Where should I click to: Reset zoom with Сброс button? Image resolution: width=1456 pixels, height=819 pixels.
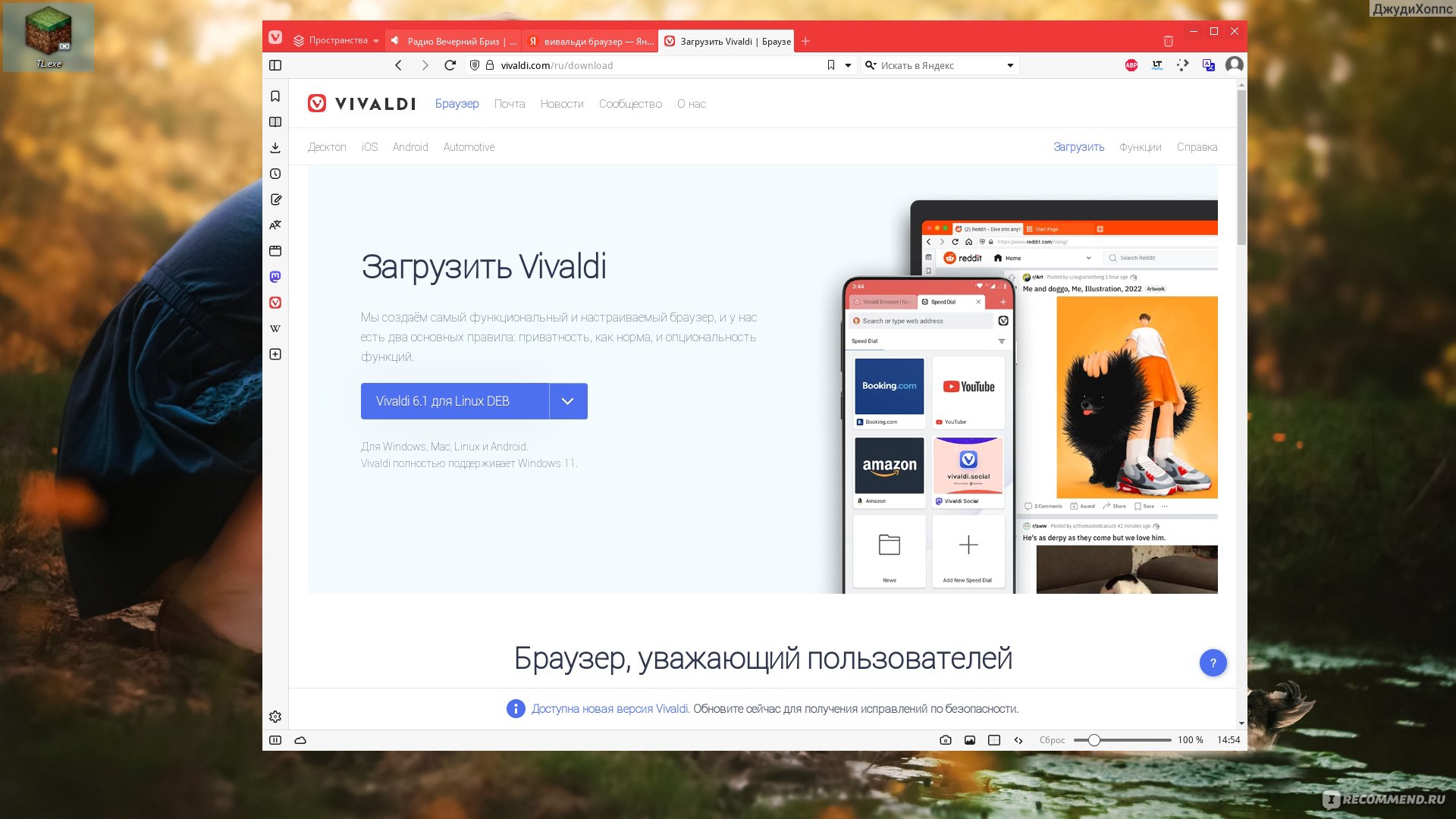point(1052,740)
